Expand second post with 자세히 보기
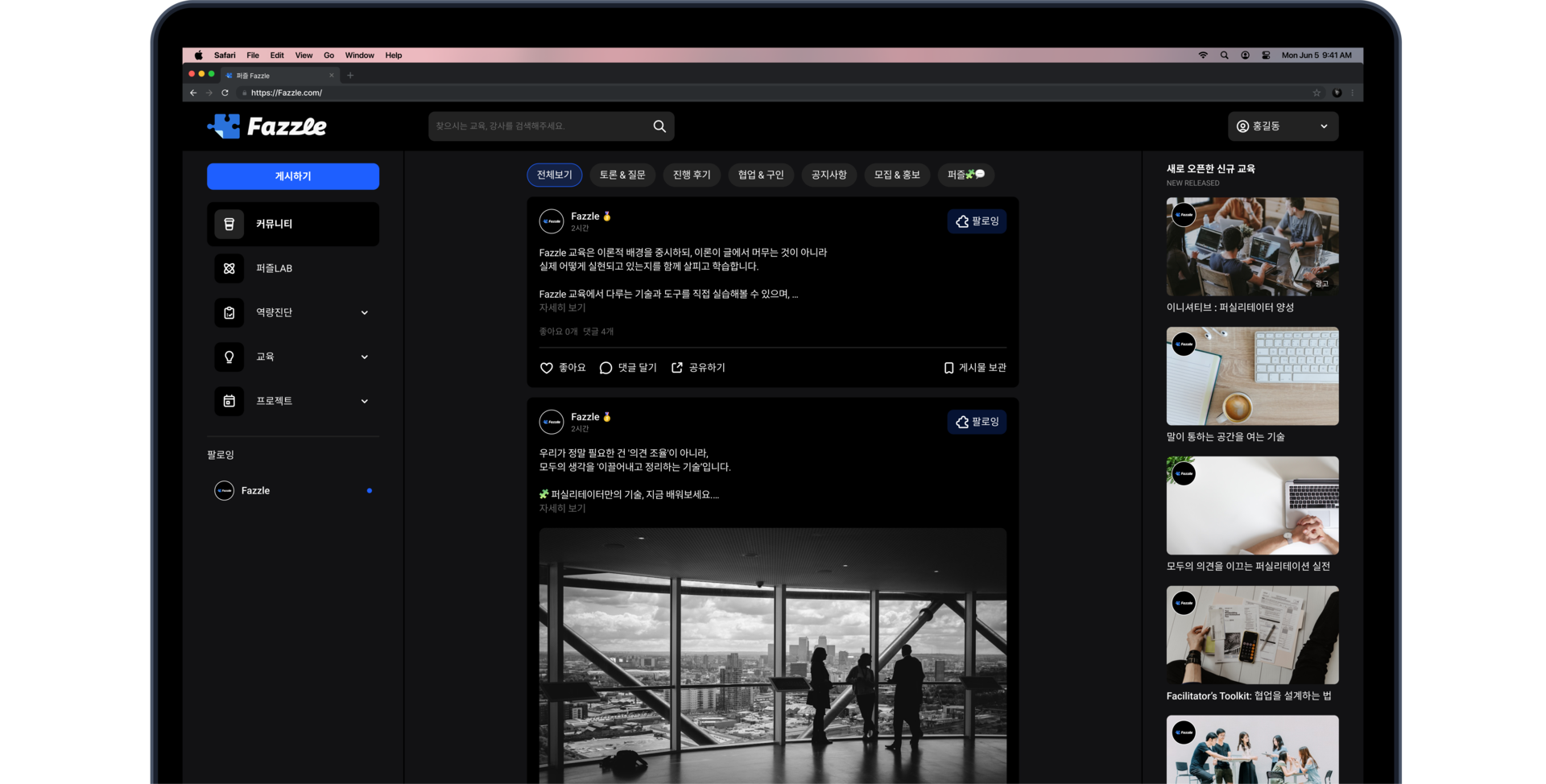 point(562,509)
